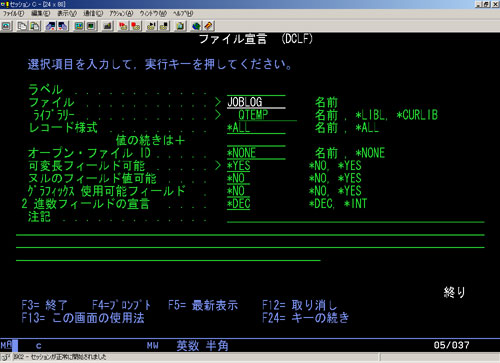Click the F12= 取り消し function key text

[x=300, y=305]
